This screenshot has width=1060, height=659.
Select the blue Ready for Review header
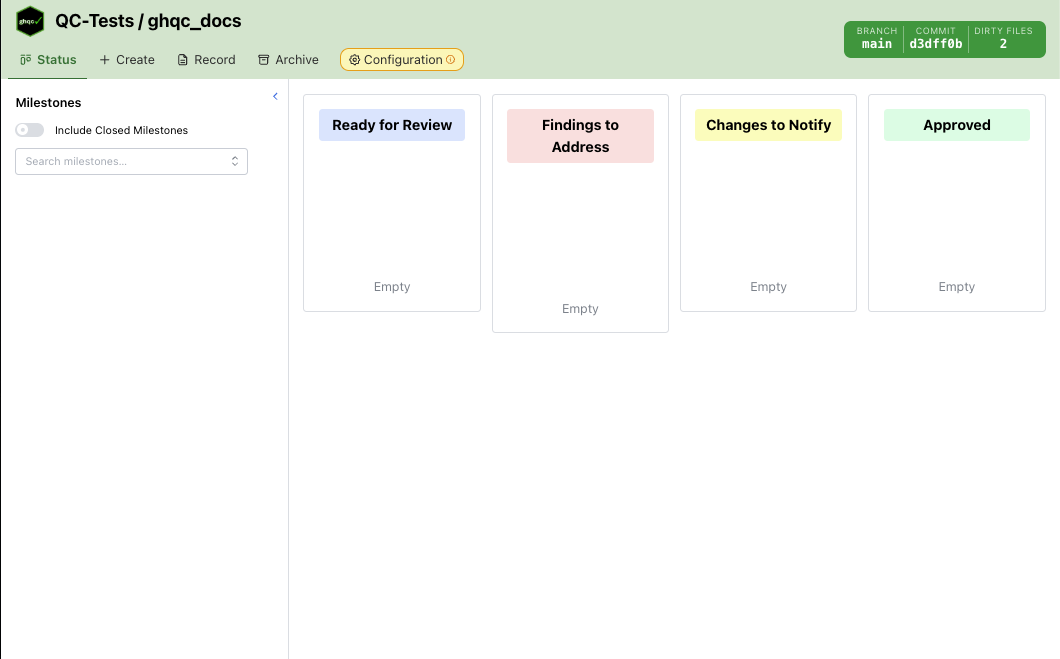392,125
